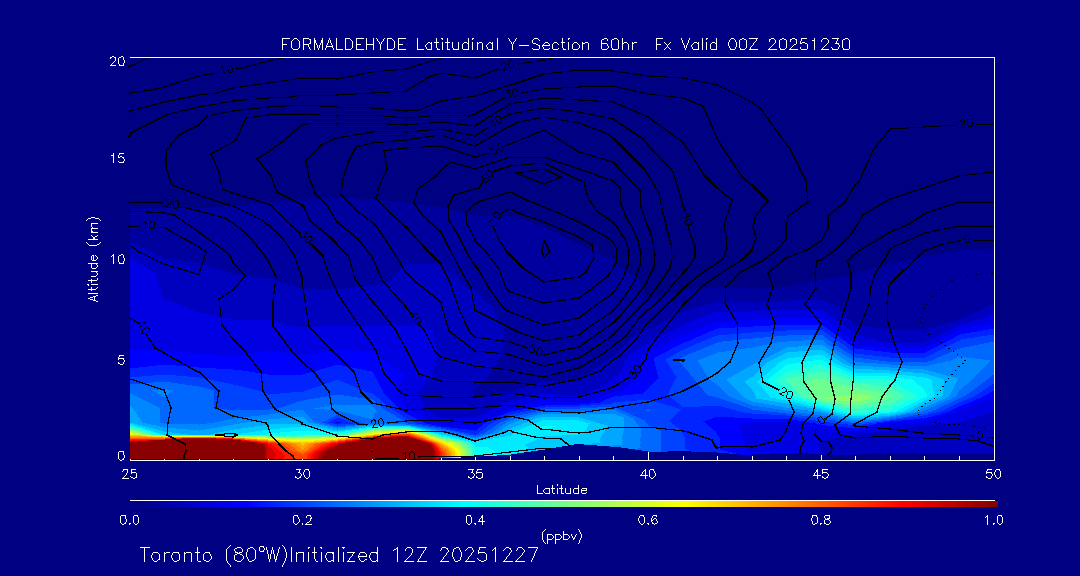Click the 'Toronto (80°W)Initialized 12Z 20251227' caption
Screen dimensions: 1080x576
pos(339,555)
